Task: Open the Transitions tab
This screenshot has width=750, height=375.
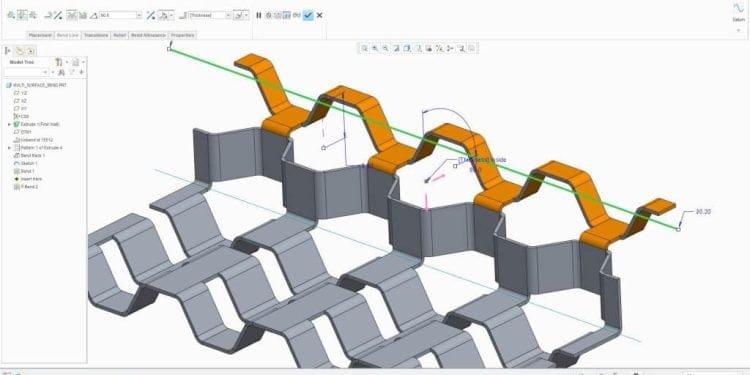Action: (x=96, y=35)
